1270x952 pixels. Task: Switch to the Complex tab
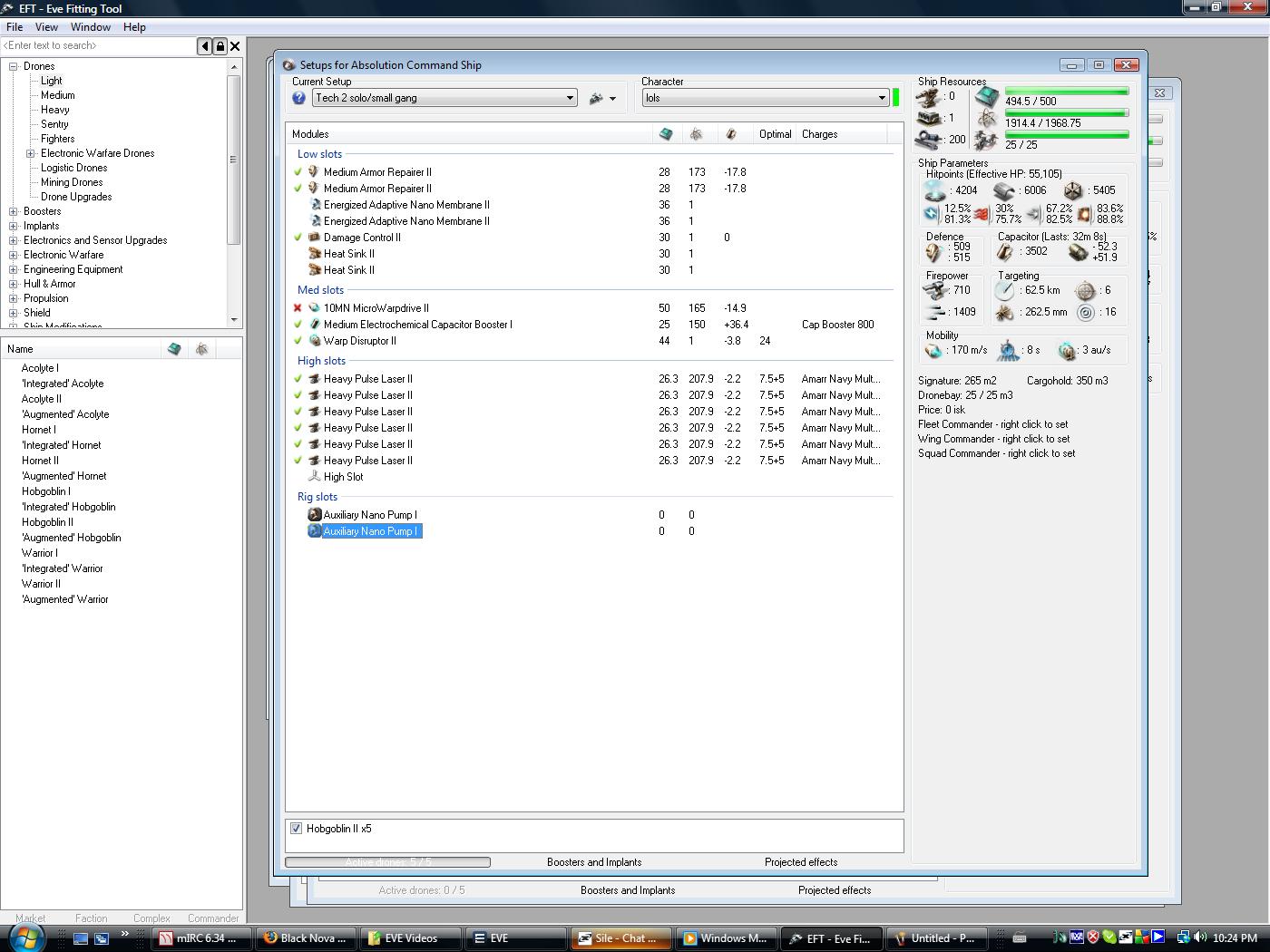(151, 918)
